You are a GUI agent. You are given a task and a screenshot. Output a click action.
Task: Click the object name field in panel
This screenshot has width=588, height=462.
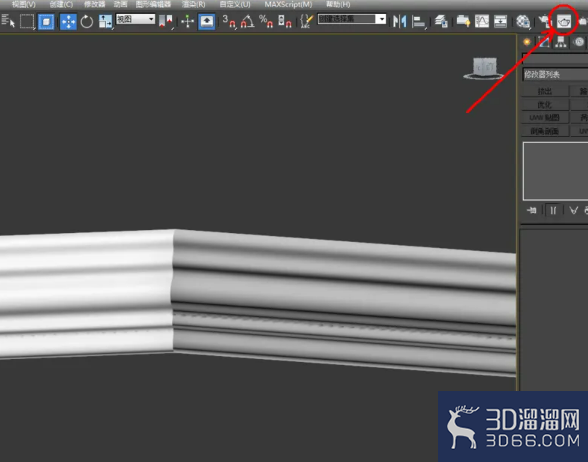555,58
